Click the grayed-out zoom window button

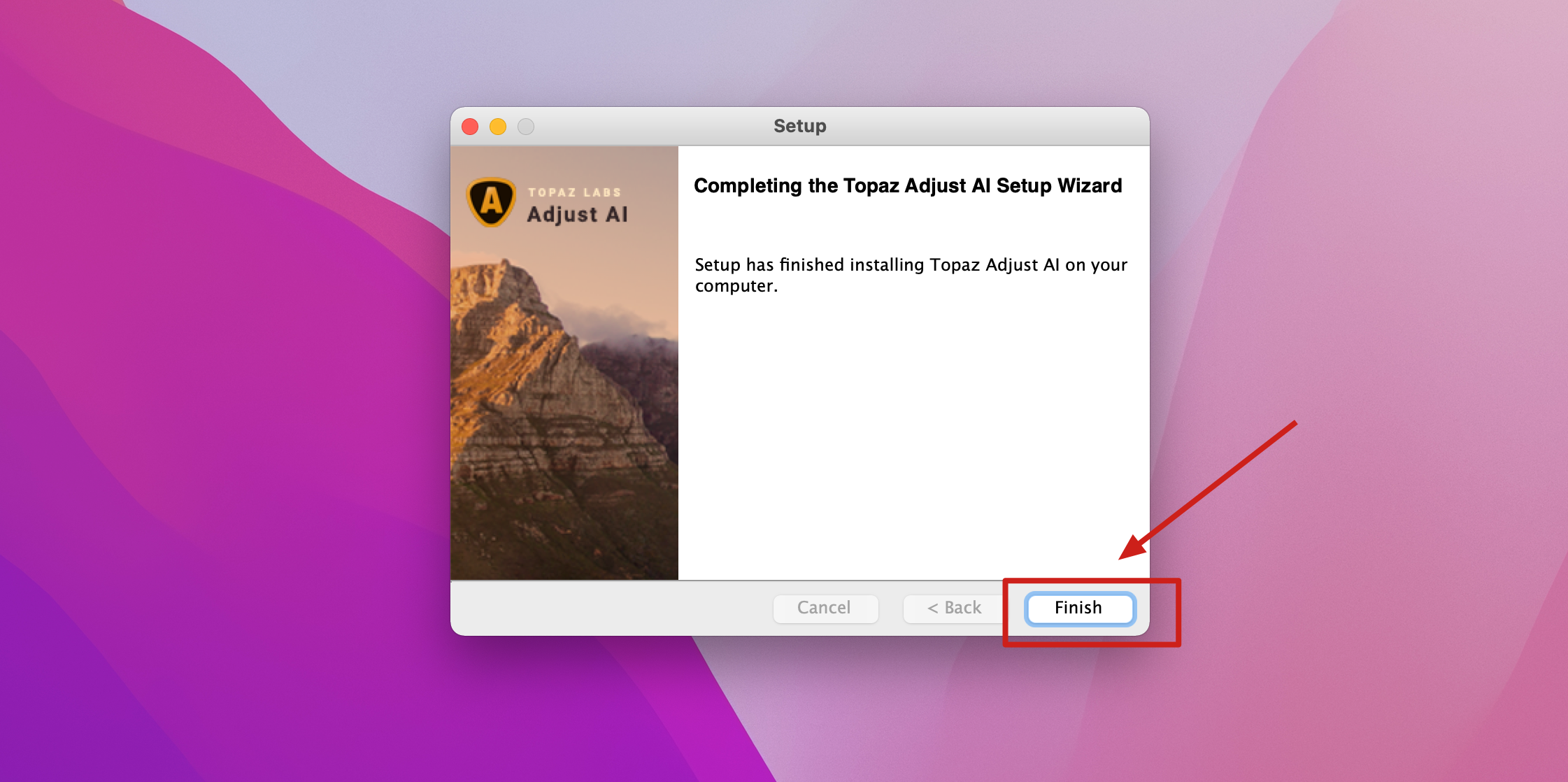click(526, 127)
